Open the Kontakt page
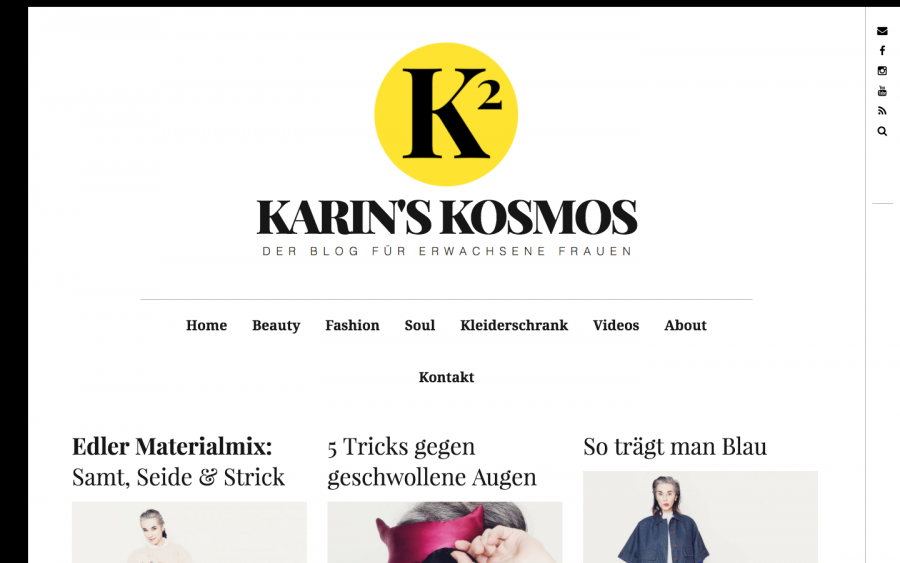Screen dimensions: 900x563 pyautogui.click(x=446, y=377)
